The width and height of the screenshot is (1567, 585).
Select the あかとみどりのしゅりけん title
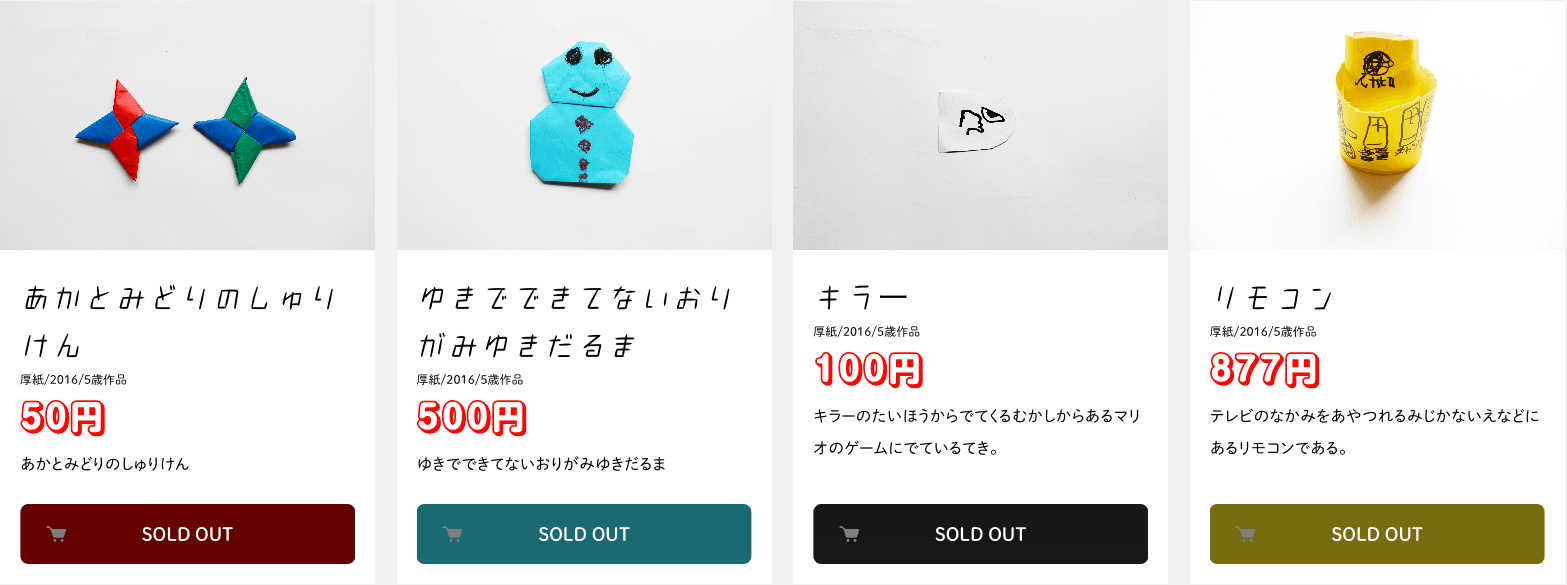click(x=177, y=322)
